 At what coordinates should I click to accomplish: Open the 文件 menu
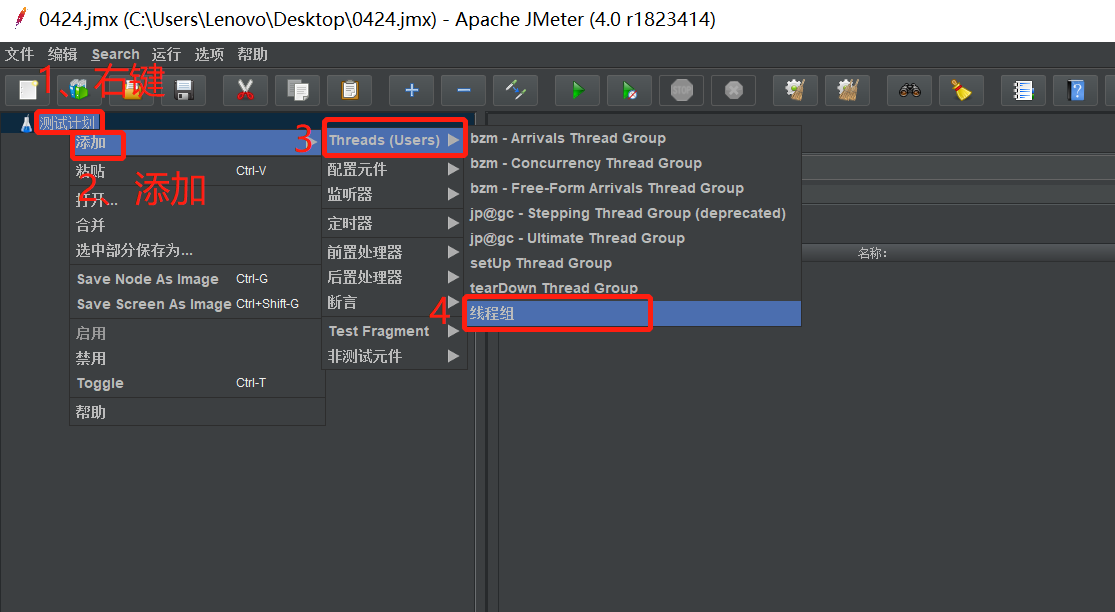19,54
